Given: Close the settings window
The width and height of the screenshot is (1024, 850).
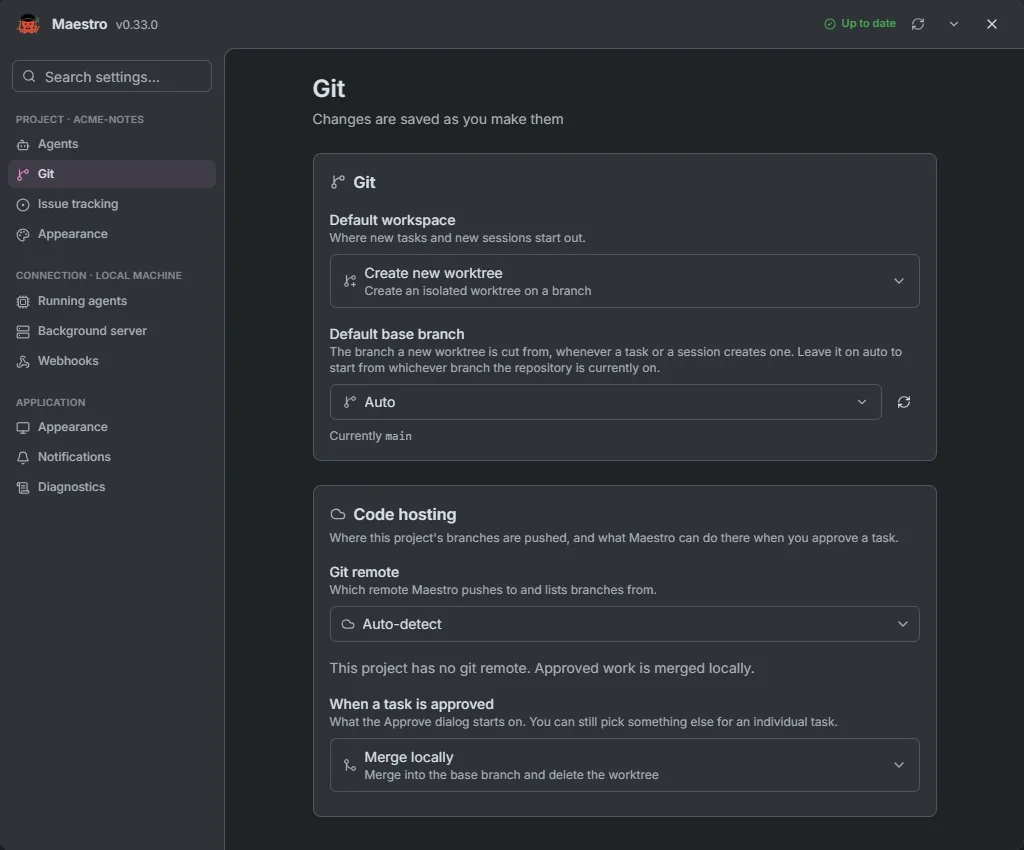Looking at the screenshot, I should pyautogui.click(x=991, y=24).
